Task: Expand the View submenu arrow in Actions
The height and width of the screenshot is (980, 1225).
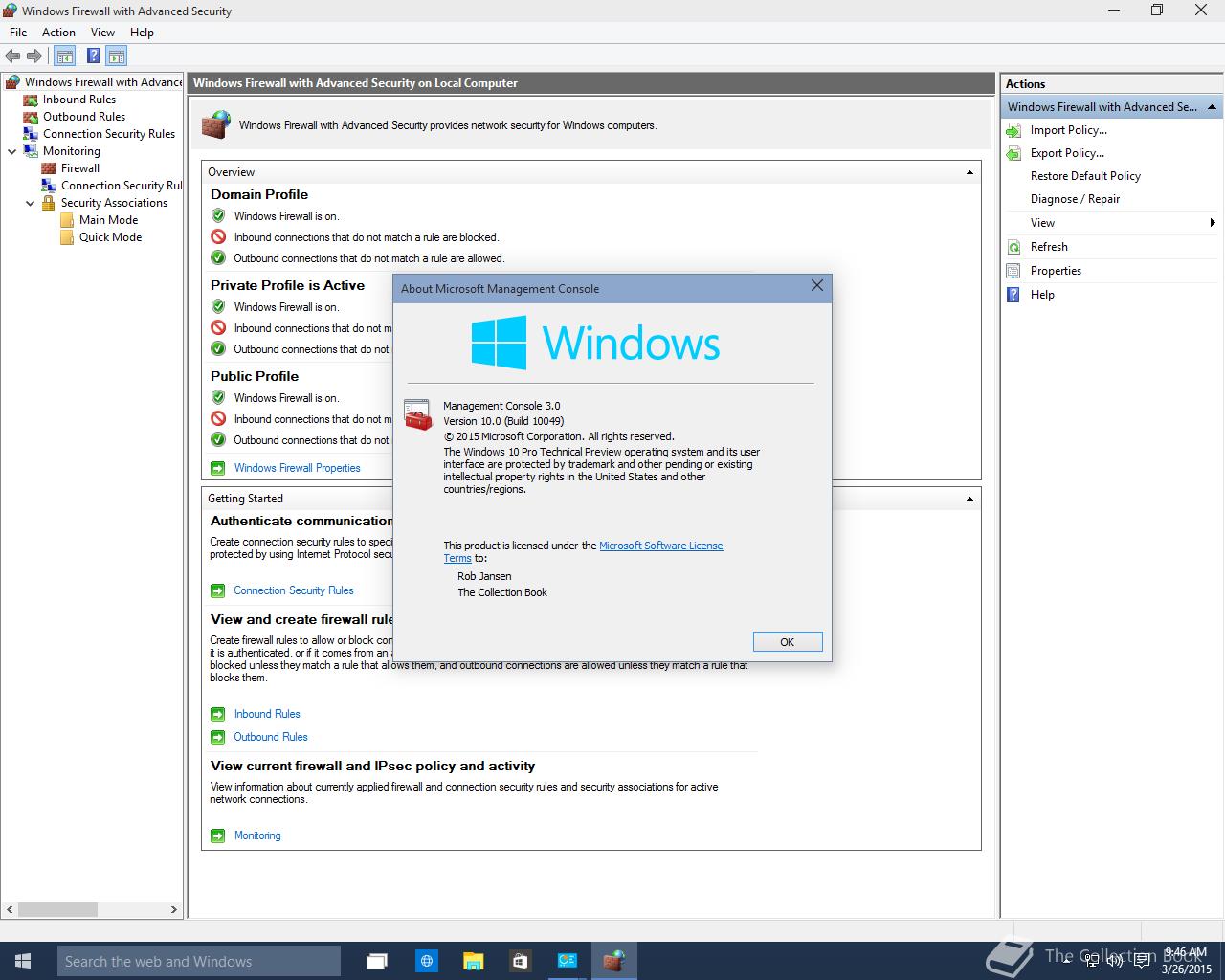Action: click(x=1213, y=223)
